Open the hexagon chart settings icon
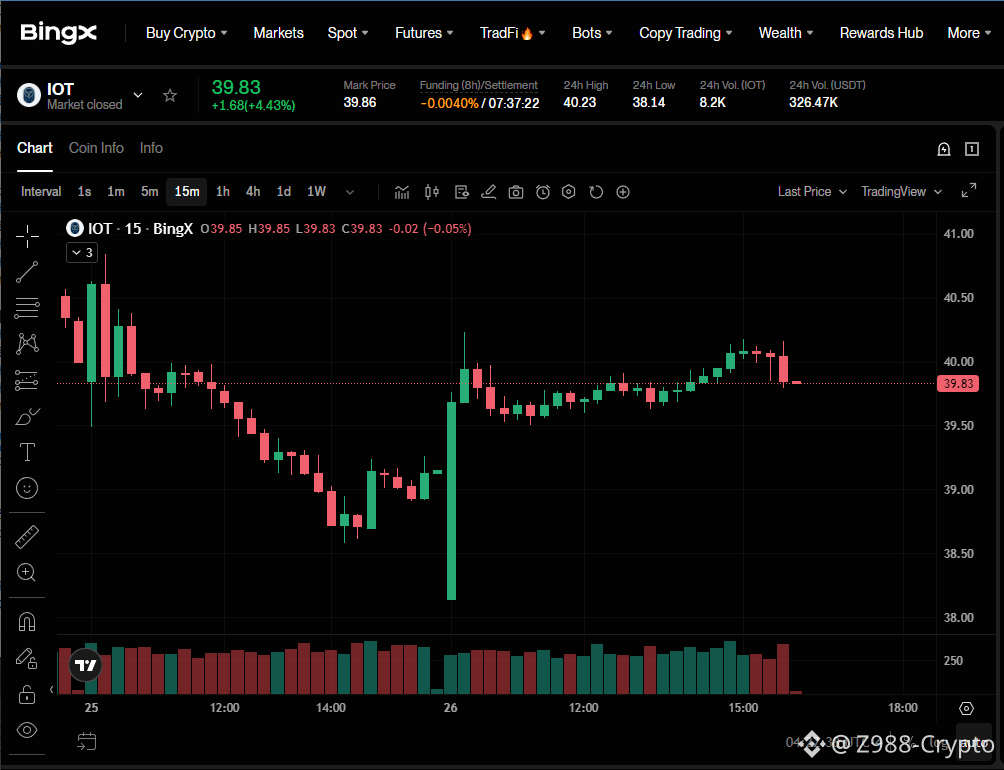Image resolution: width=1004 pixels, height=770 pixels. tap(569, 192)
